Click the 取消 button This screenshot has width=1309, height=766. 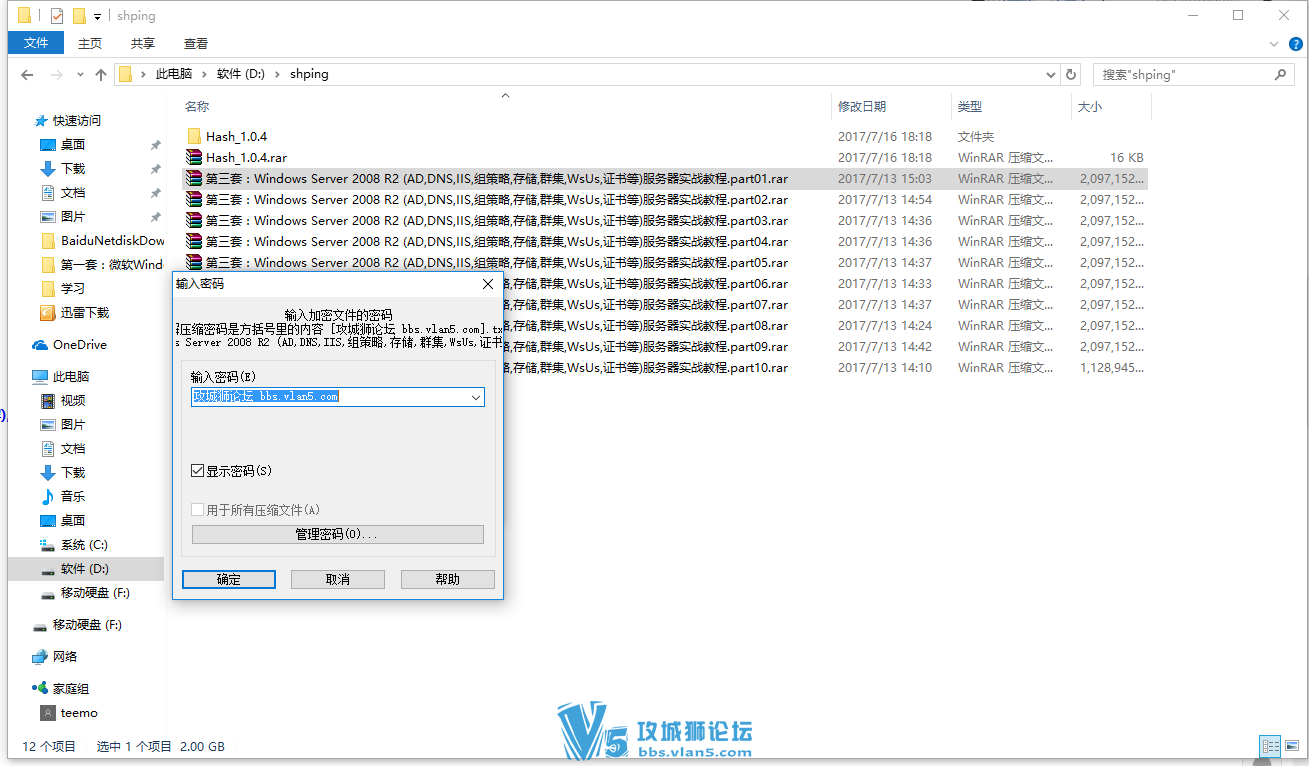pyautogui.click(x=338, y=579)
